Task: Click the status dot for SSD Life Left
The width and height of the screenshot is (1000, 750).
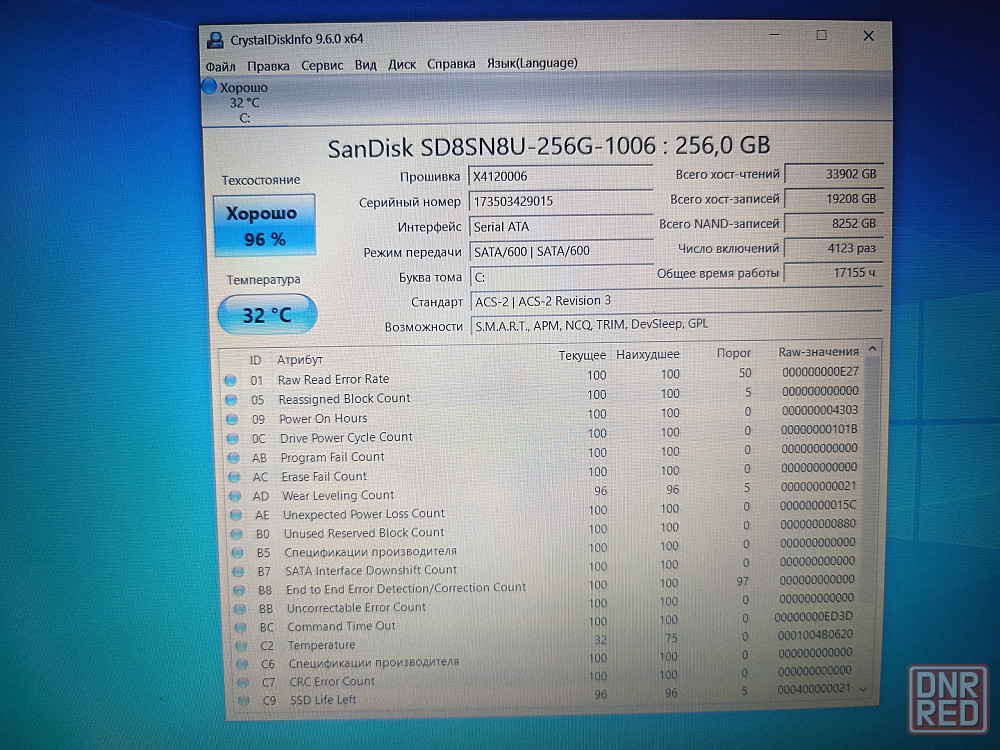Action: pos(243,701)
